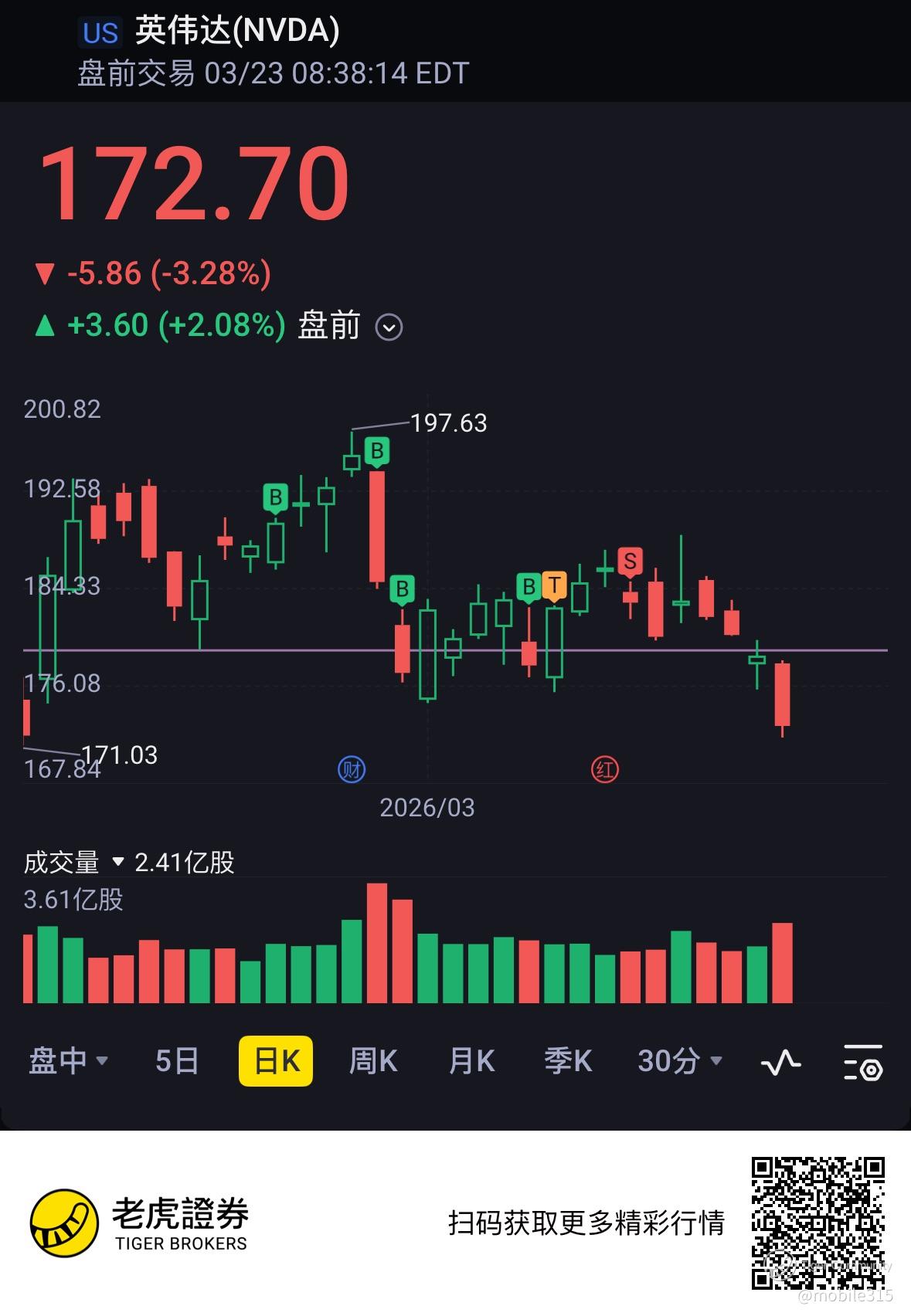Tap the purple horizontal price line
The image size is (911, 1316).
tap(455, 650)
